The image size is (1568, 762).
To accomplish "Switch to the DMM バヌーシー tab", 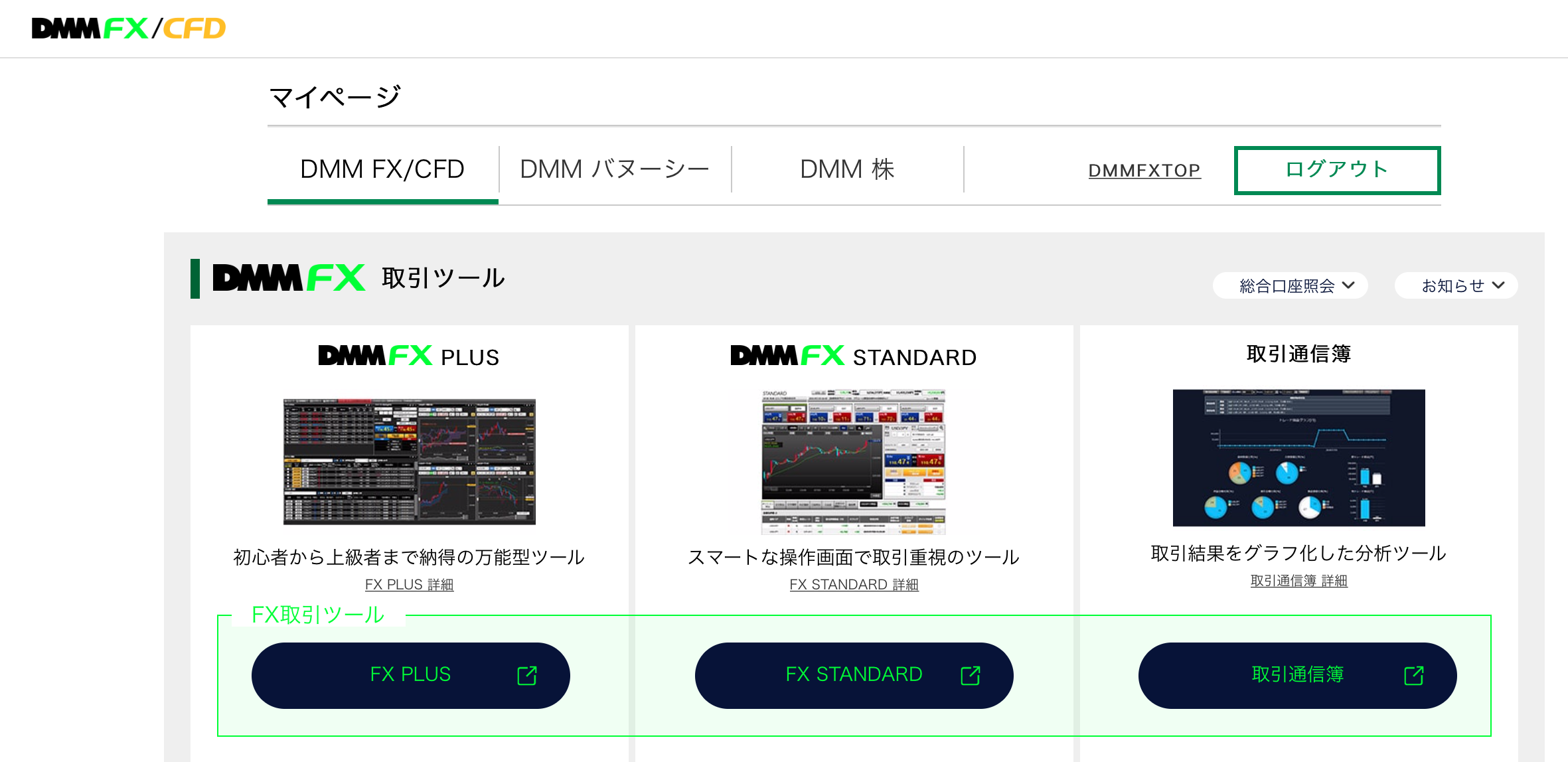I will pos(615,169).
